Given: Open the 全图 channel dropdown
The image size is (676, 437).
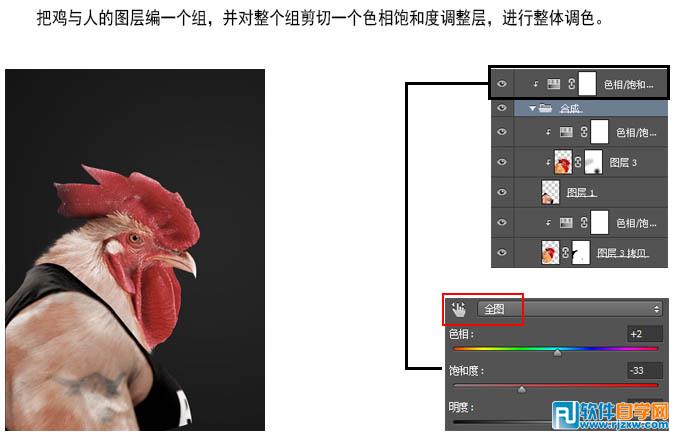Looking at the screenshot, I should click(570, 309).
